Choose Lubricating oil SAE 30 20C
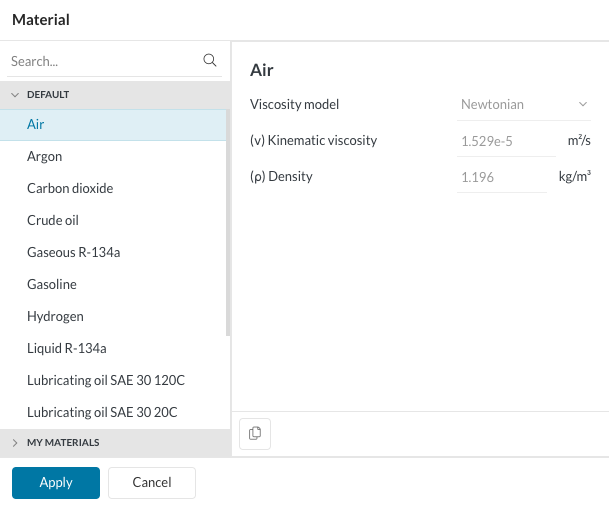609x506 pixels. point(102,412)
